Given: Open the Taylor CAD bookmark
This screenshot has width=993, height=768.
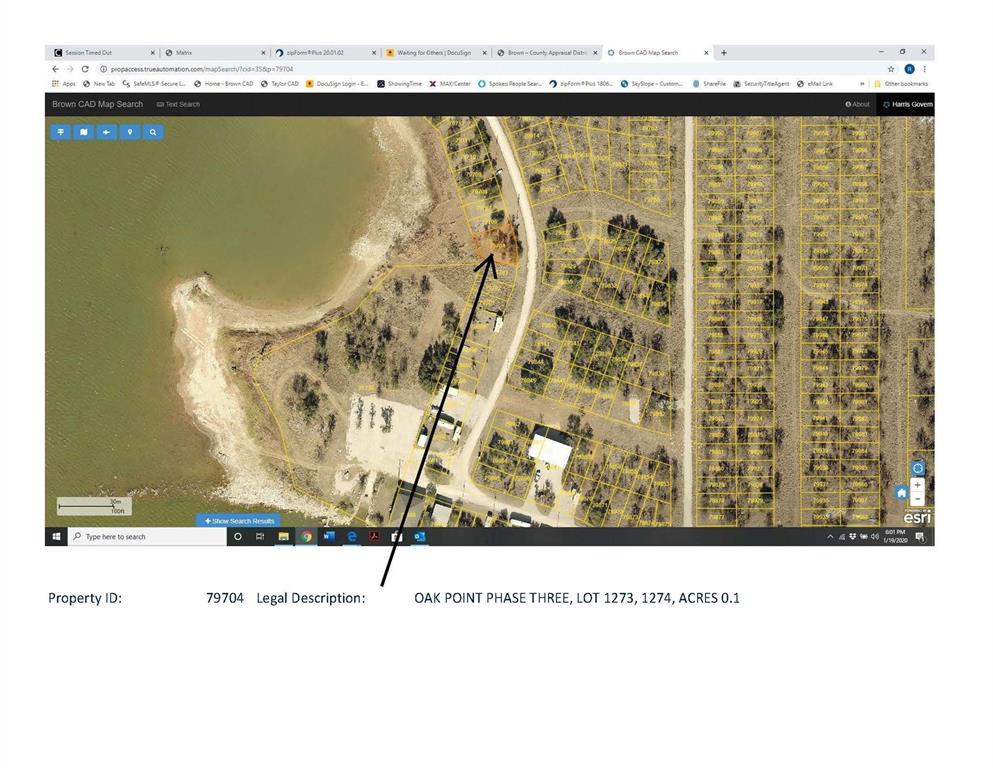Looking at the screenshot, I should pyautogui.click(x=279, y=84).
